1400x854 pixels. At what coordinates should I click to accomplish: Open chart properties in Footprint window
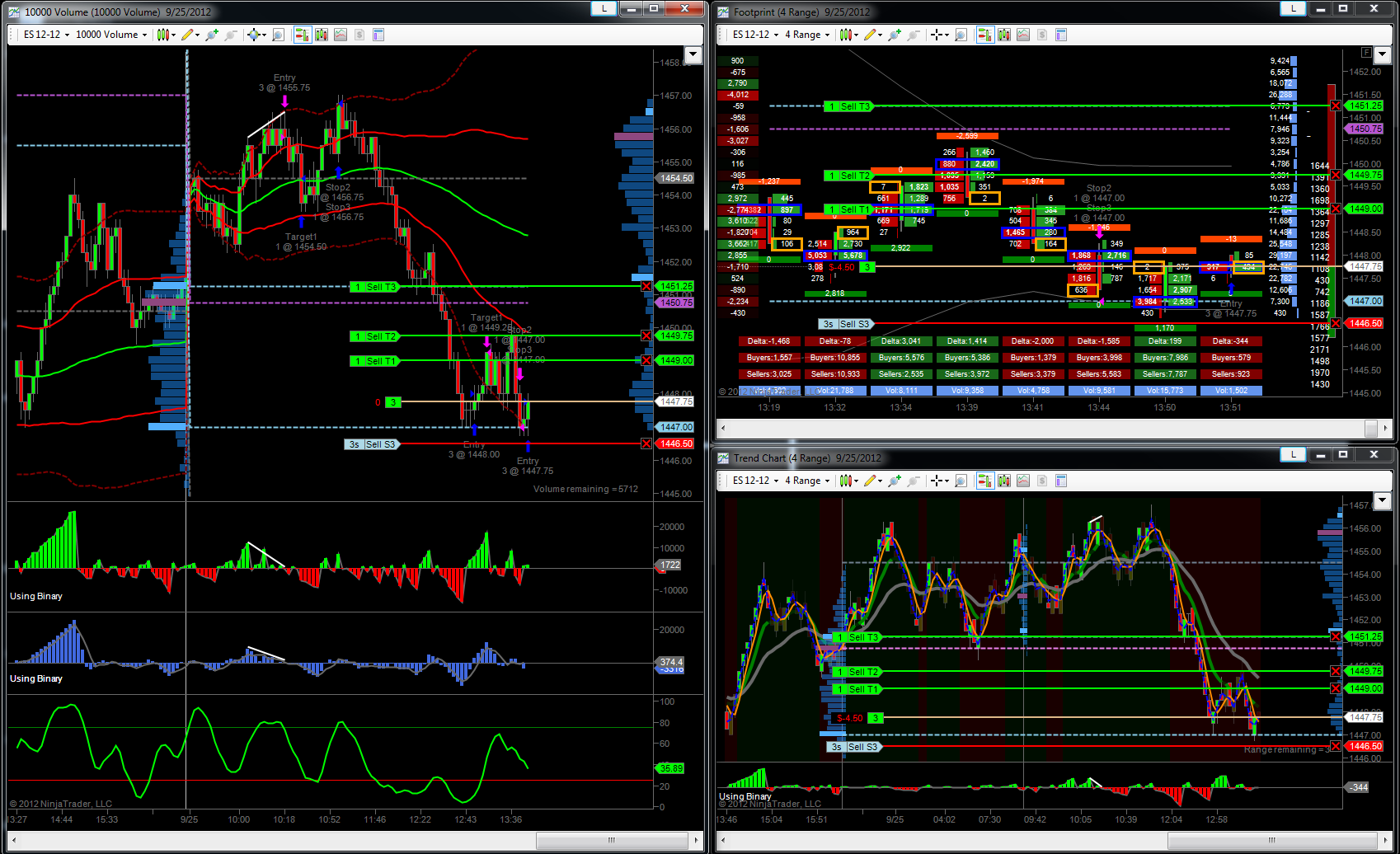coord(1061,35)
